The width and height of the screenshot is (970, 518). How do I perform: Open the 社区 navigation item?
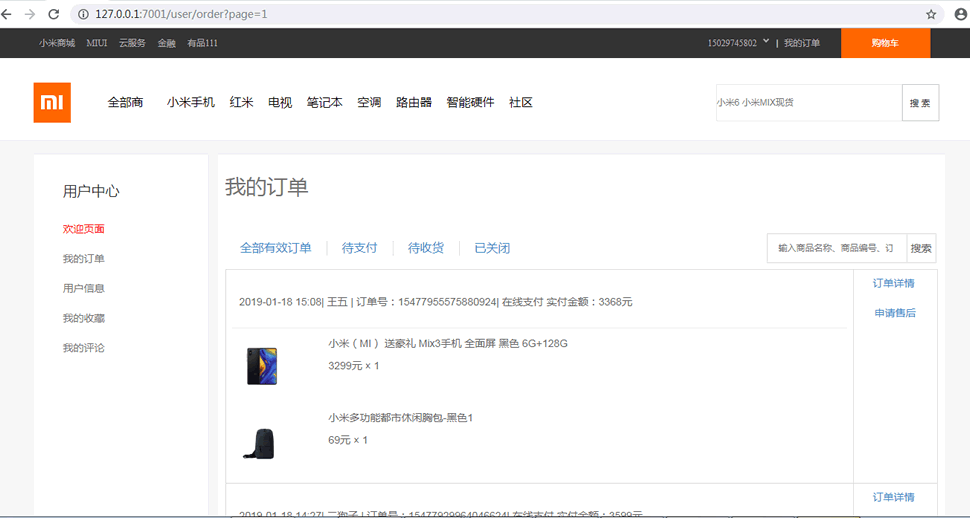tap(521, 103)
